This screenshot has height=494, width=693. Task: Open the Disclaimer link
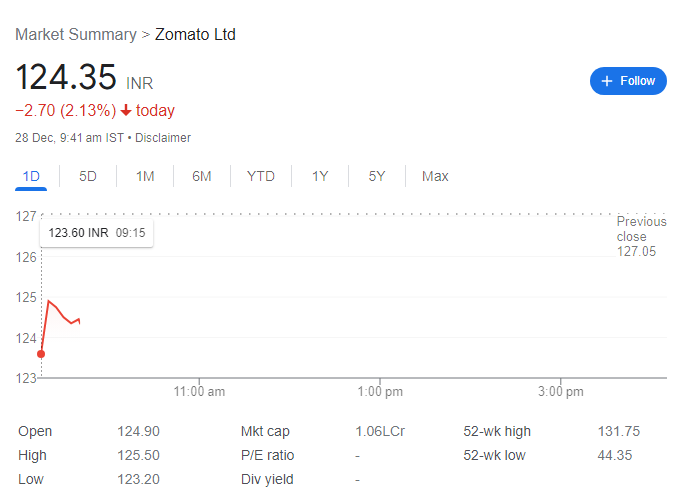(x=163, y=138)
